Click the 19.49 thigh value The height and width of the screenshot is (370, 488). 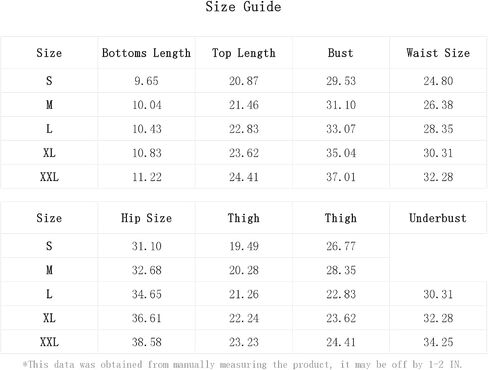[x=244, y=246]
